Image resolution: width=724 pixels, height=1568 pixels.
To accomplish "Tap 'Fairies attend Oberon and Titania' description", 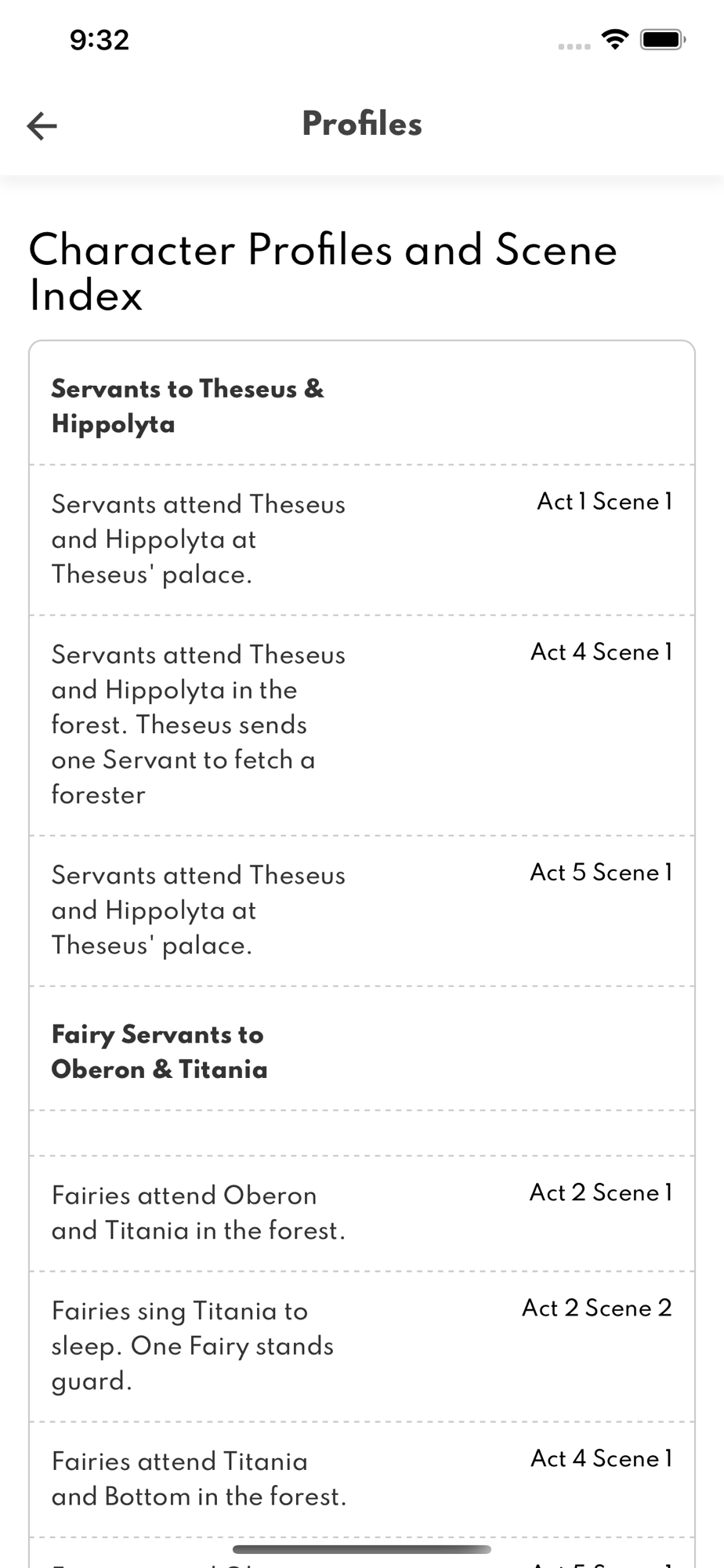I will [x=198, y=1213].
